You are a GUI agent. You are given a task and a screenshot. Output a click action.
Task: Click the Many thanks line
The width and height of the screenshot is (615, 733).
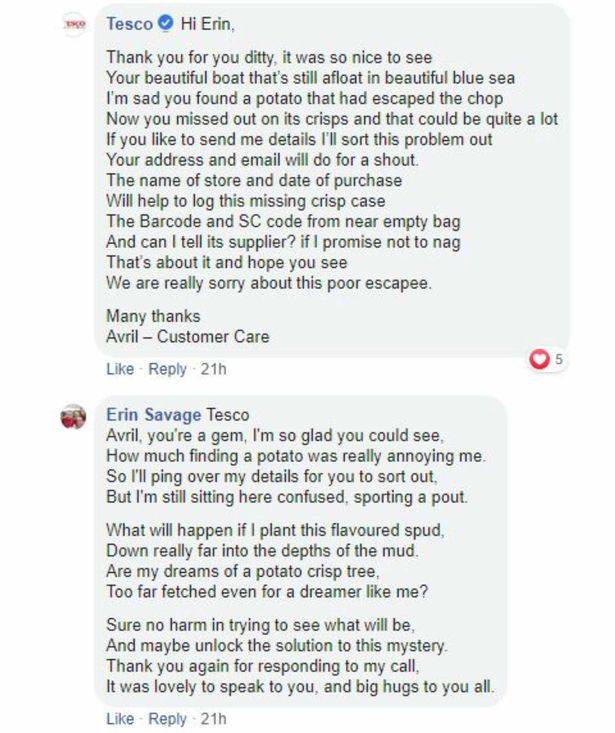[x=153, y=316]
